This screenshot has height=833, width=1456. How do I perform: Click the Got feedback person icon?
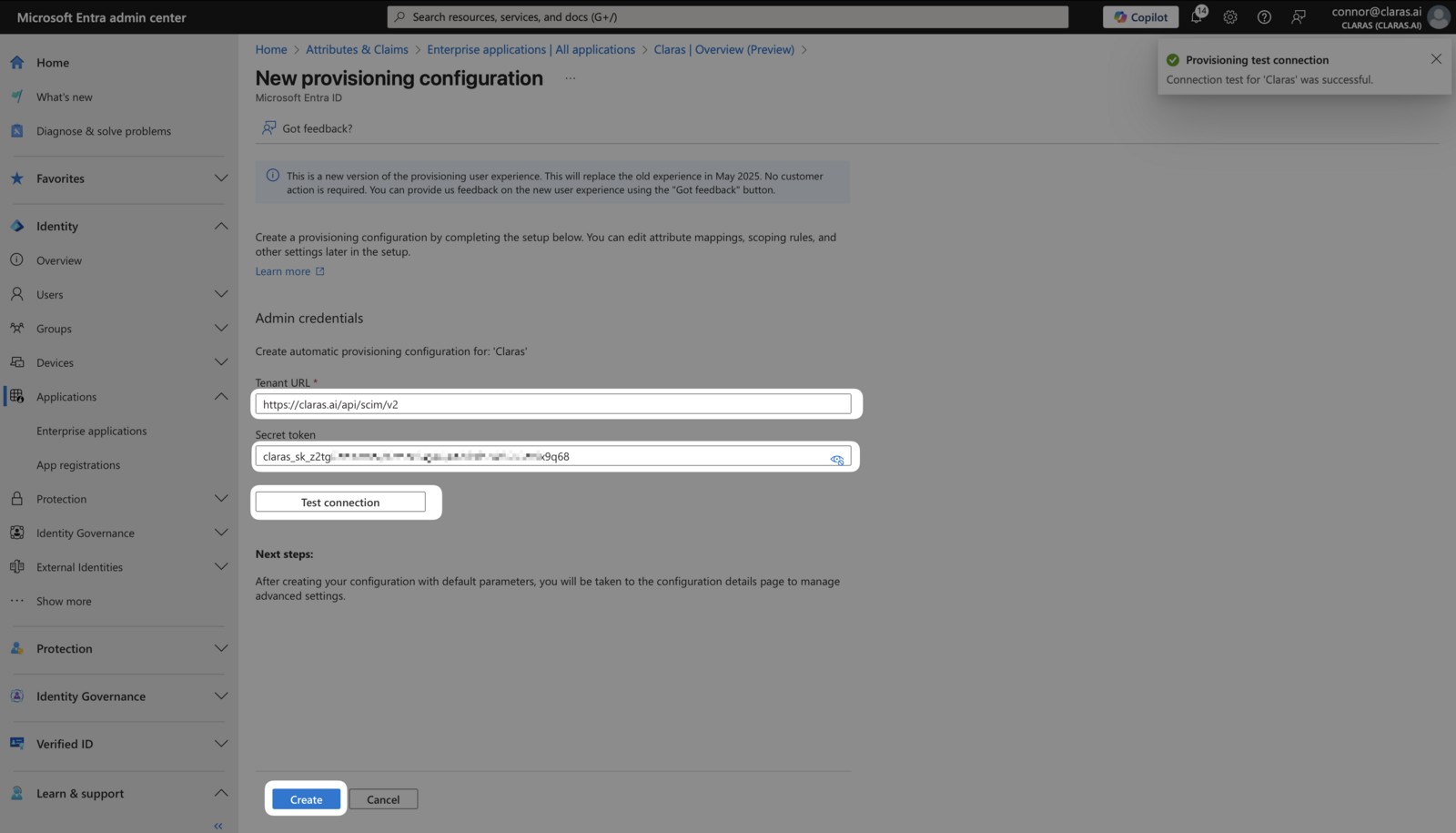click(x=269, y=127)
